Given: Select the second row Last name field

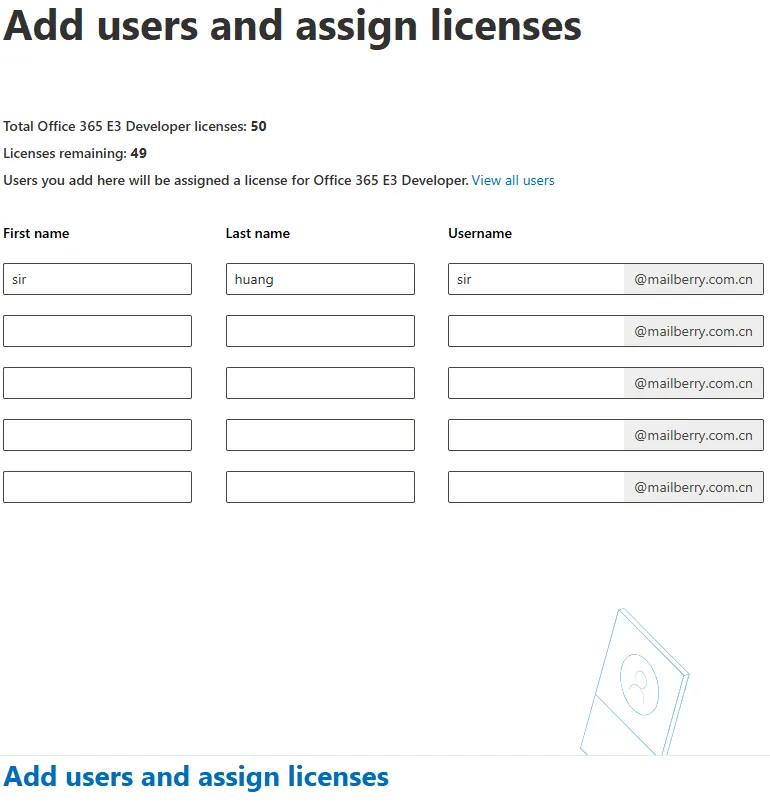Looking at the screenshot, I should click(320, 331).
